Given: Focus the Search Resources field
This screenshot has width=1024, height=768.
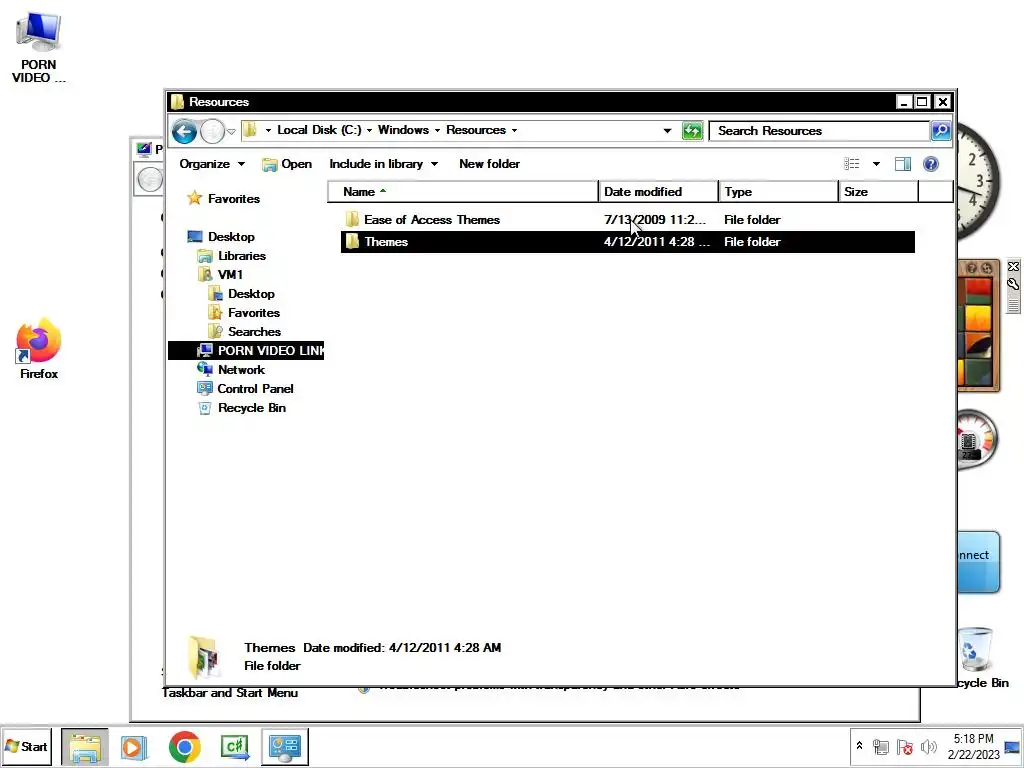Looking at the screenshot, I should click(x=820, y=131).
